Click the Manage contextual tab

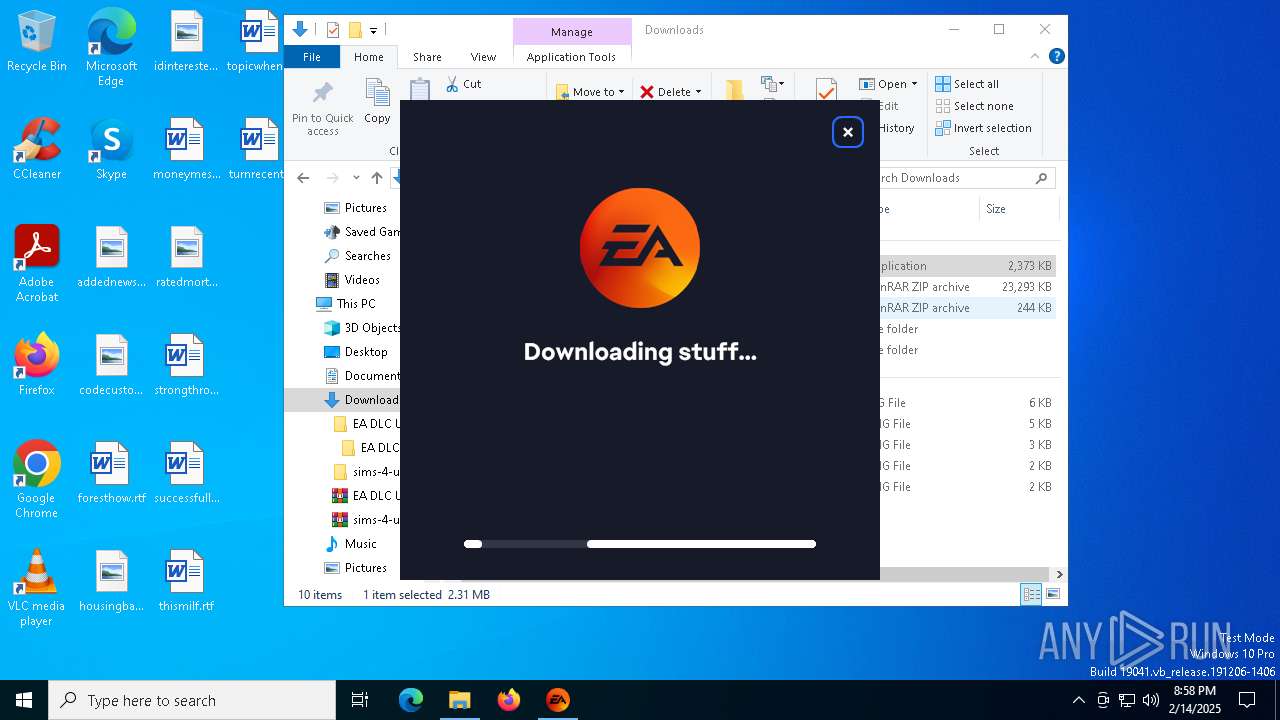571,31
